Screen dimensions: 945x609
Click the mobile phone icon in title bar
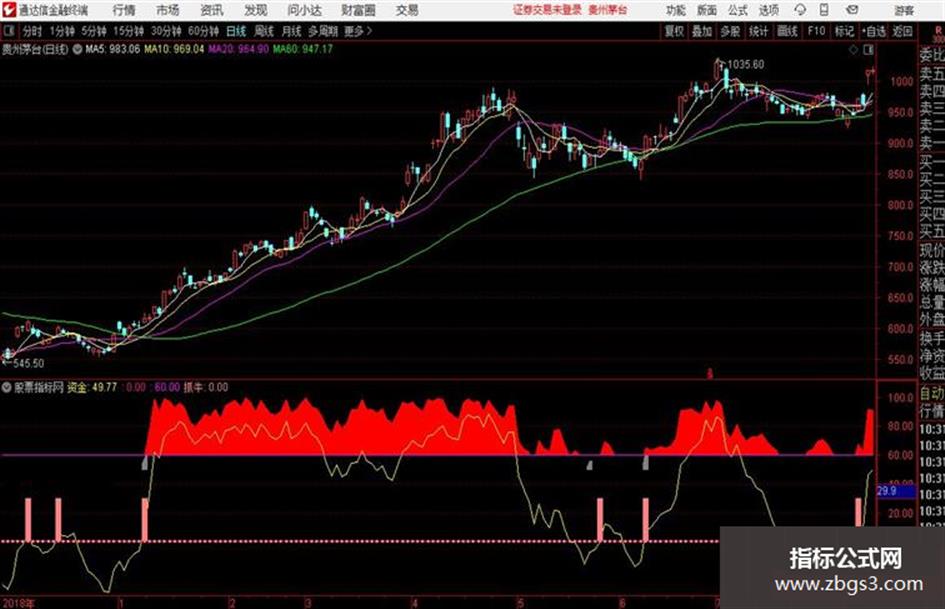(x=824, y=10)
